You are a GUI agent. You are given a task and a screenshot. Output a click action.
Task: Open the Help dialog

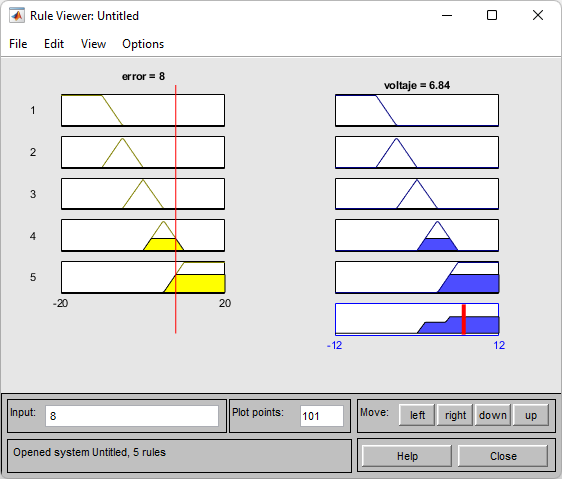coord(407,456)
